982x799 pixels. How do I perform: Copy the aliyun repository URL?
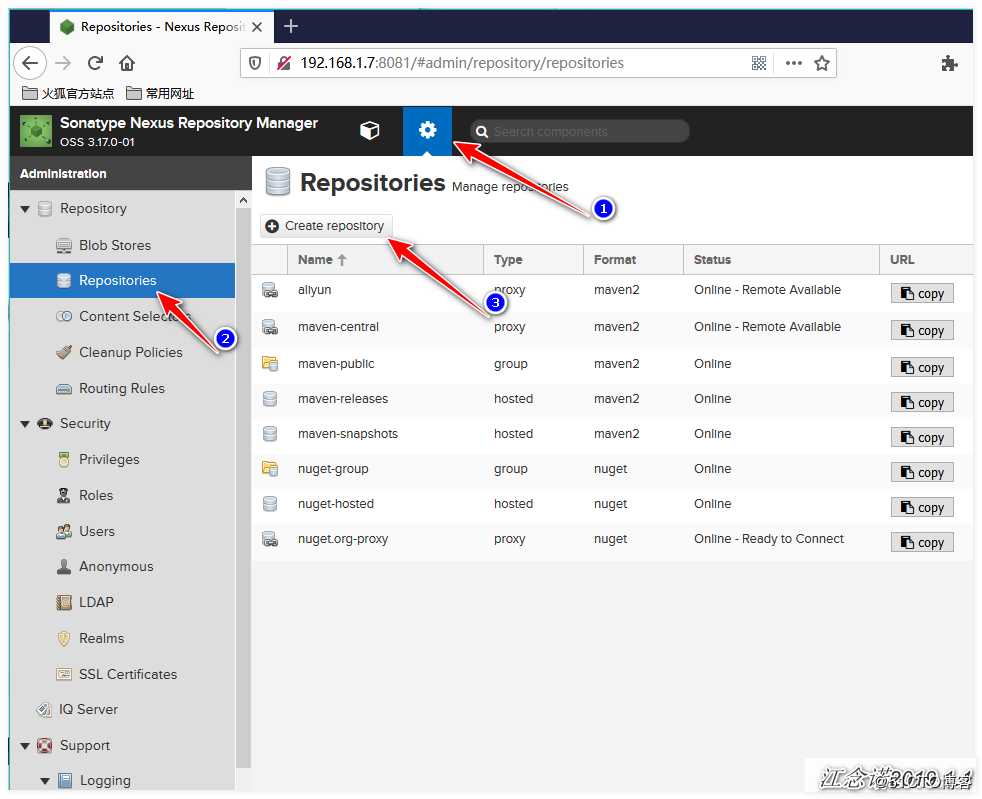[922, 293]
